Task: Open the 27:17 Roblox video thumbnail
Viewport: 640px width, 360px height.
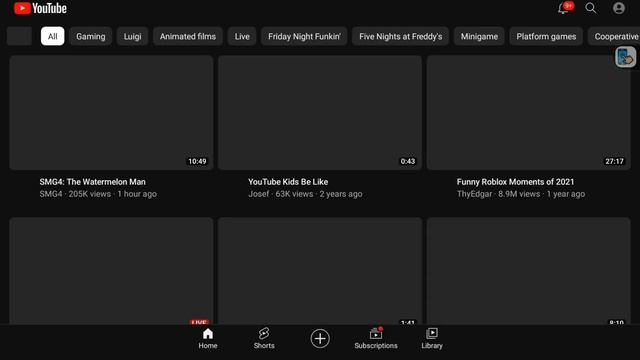Action: pyautogui.click(x=529, y=113)
